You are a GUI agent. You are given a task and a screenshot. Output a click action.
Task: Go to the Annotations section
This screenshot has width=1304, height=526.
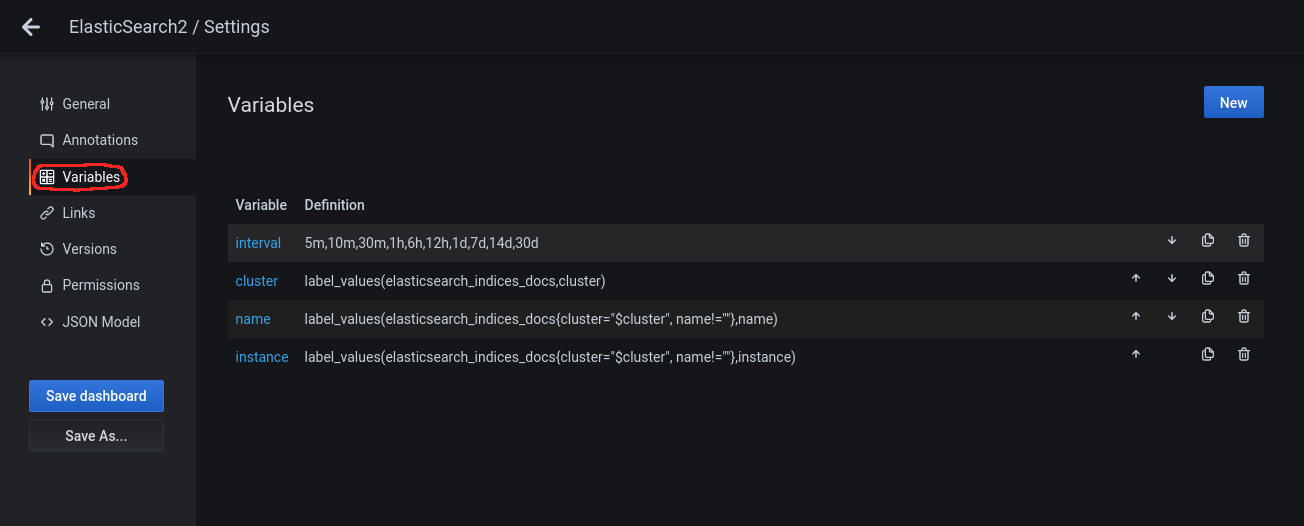(x=100, y=140)
